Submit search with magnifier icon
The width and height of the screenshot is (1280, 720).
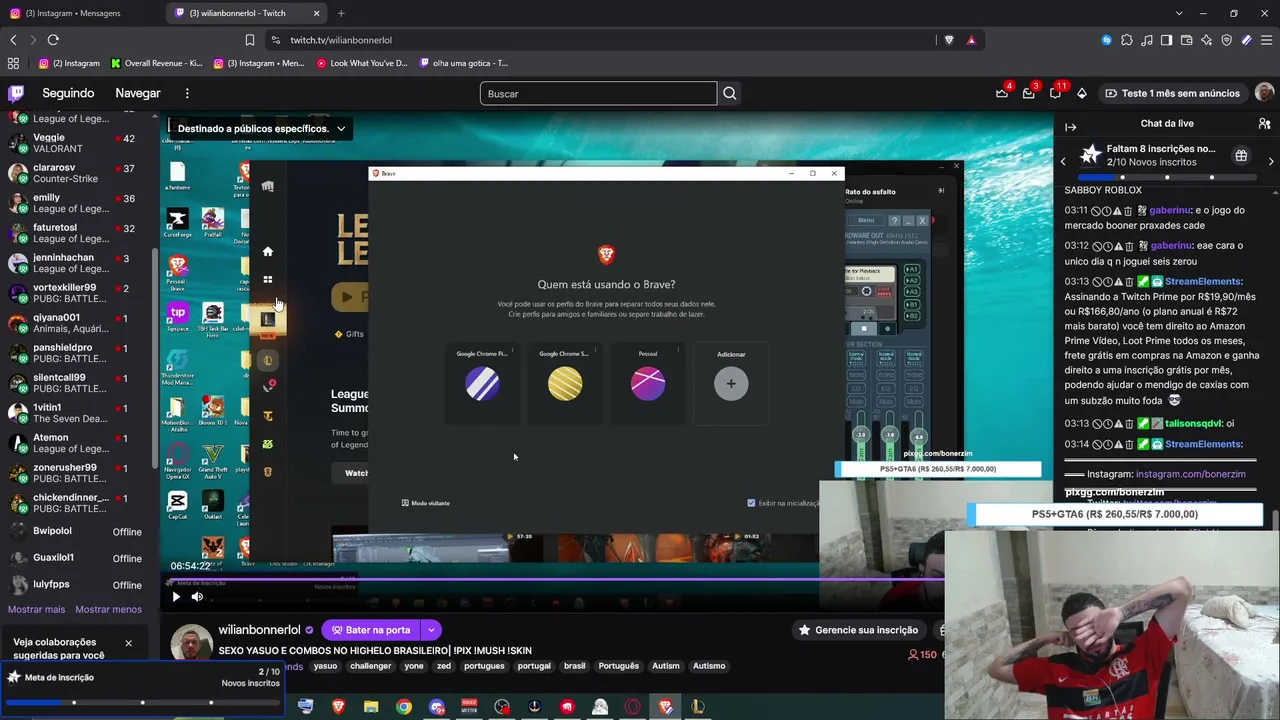pos(730,93)
